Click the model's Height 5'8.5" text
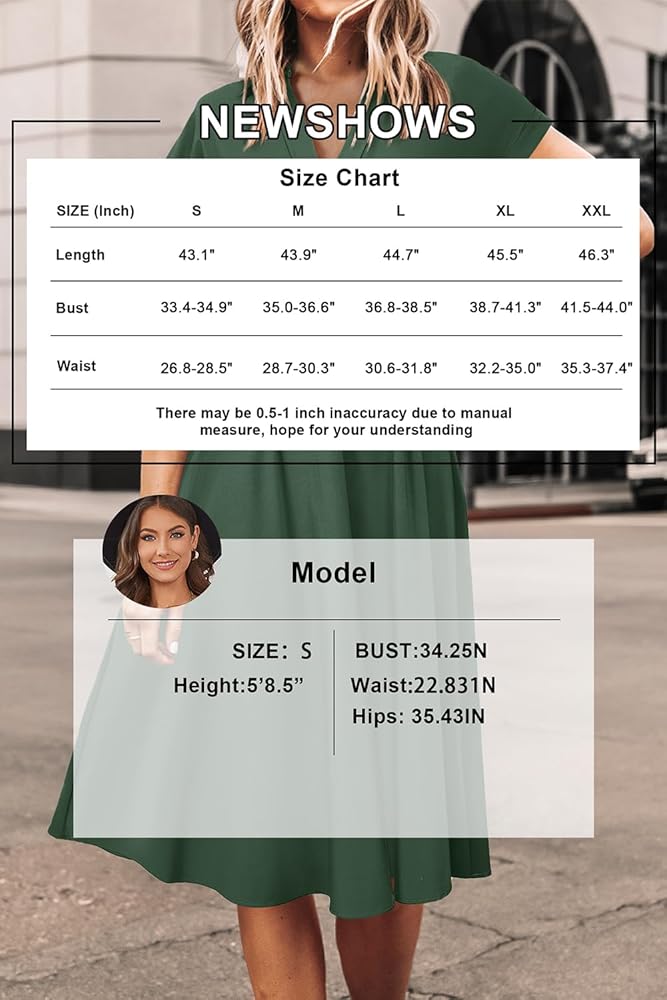This screenshot has width=667, height=1000. 238,686
